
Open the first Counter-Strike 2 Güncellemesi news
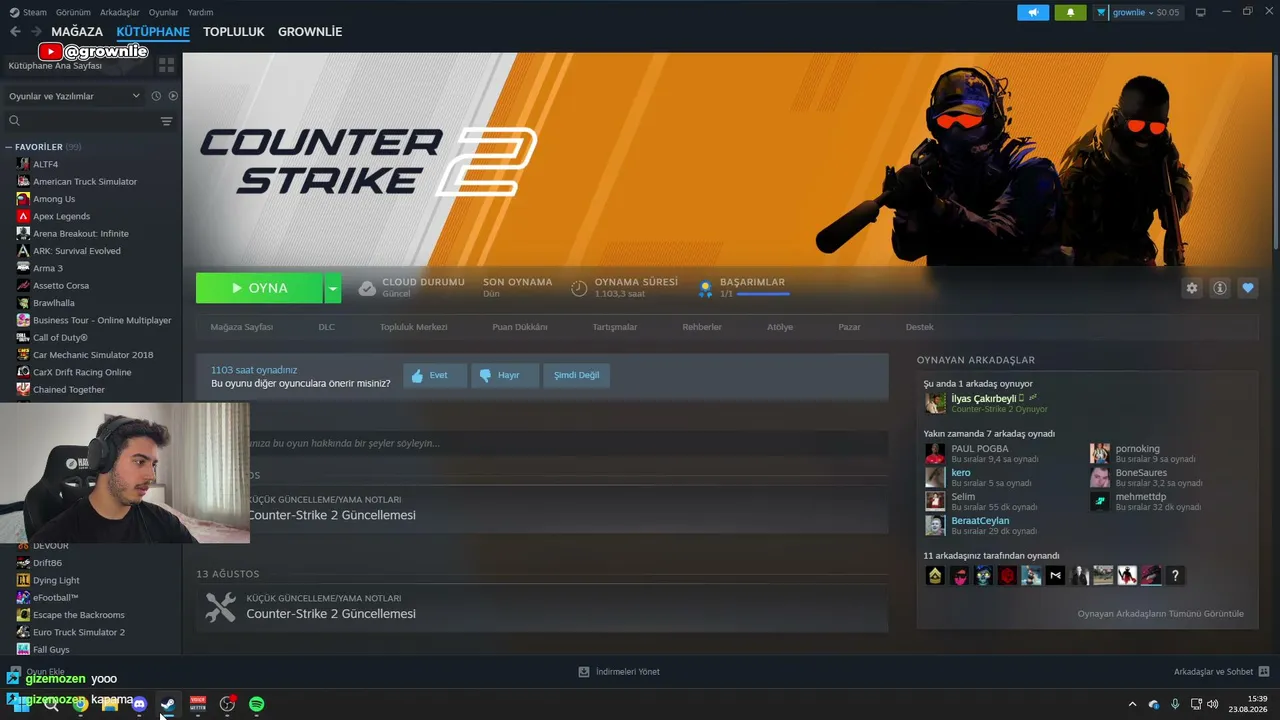tap(331, 515)
